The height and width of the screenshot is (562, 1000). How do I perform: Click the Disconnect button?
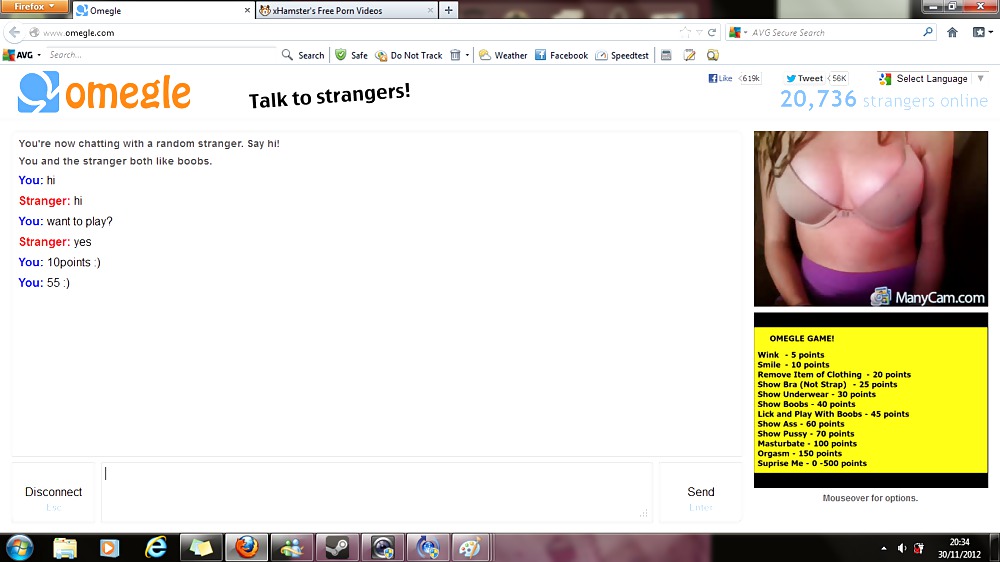54,492
